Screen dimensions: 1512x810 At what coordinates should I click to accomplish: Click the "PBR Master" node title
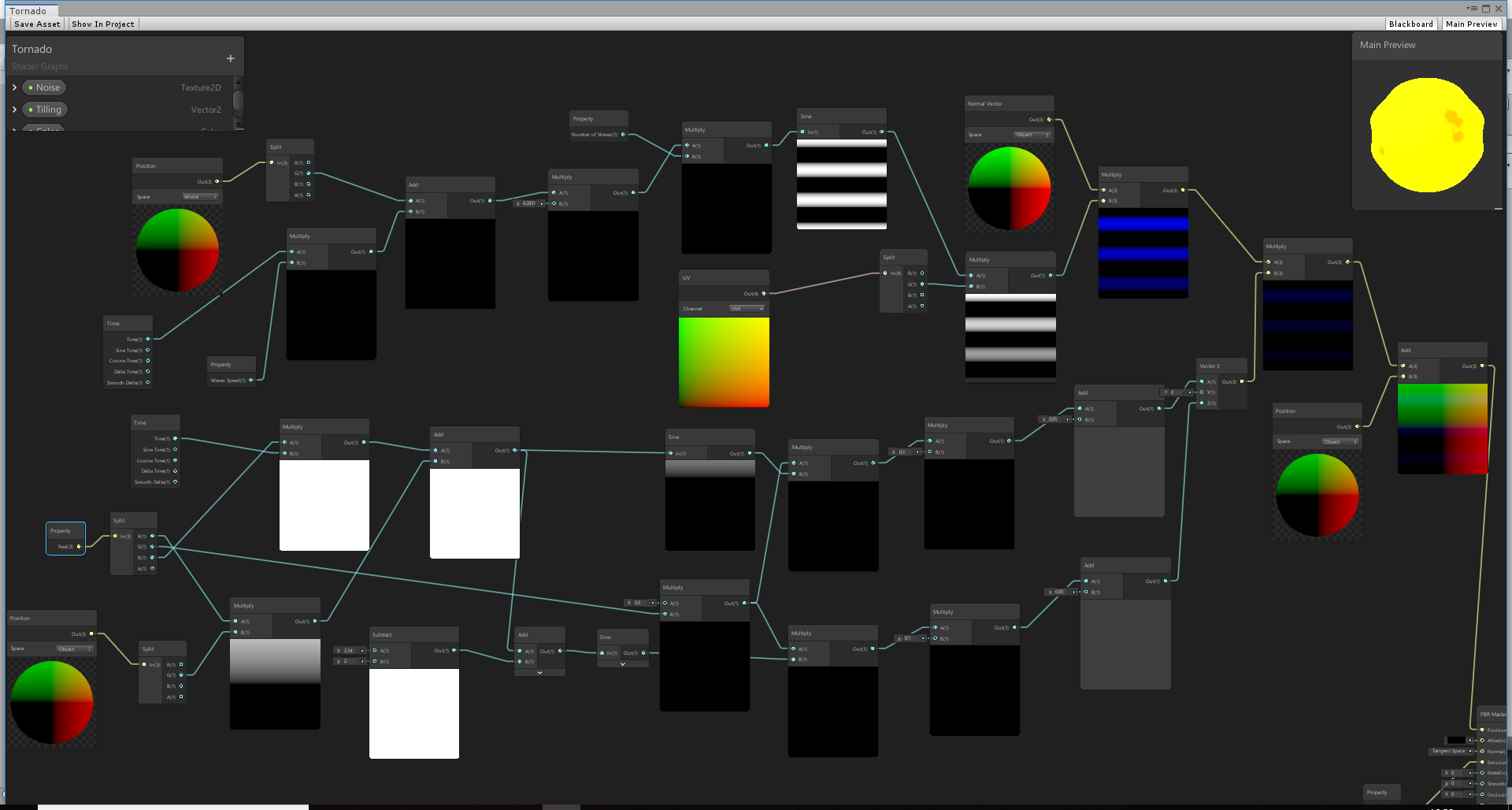(1492, 714)
